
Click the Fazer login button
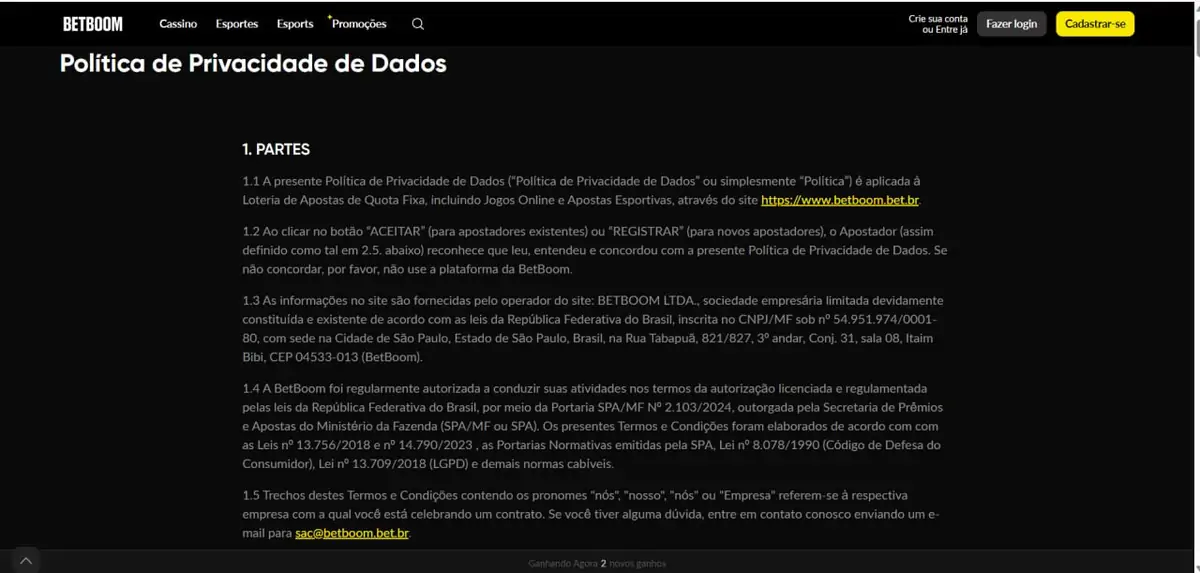[1012, 24]
